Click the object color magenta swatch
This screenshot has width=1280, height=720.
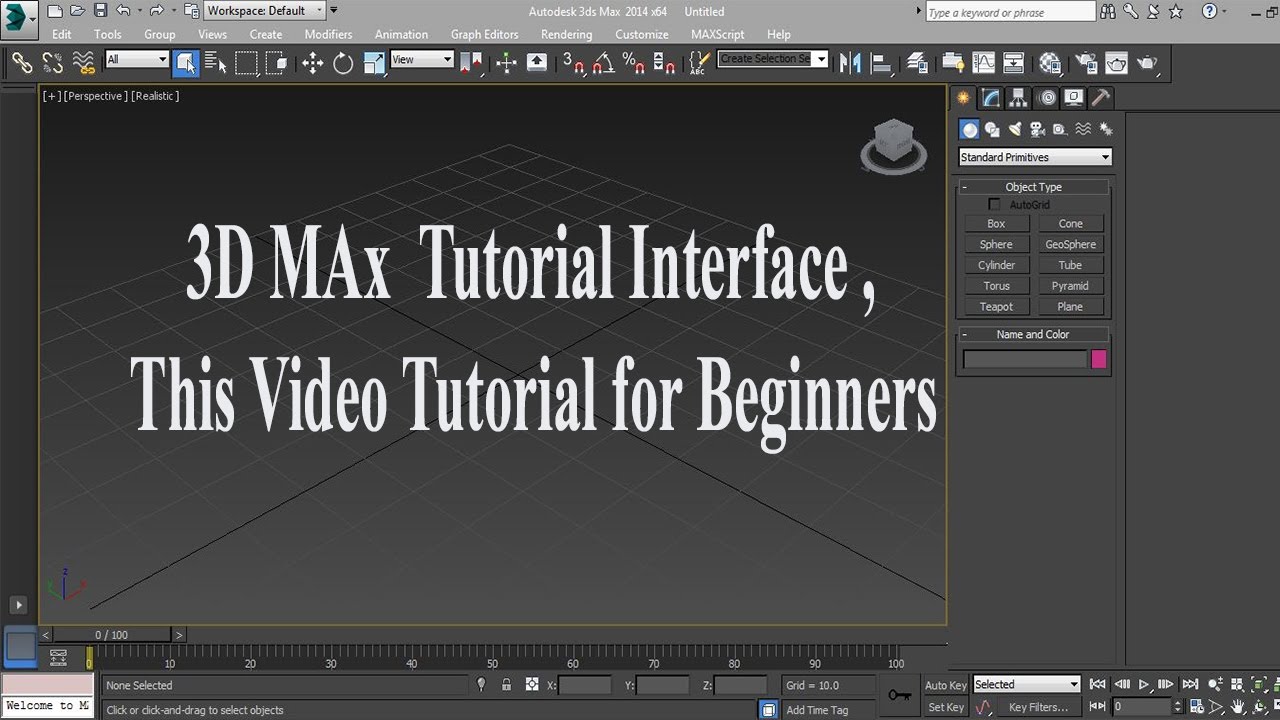[1099, 359]
